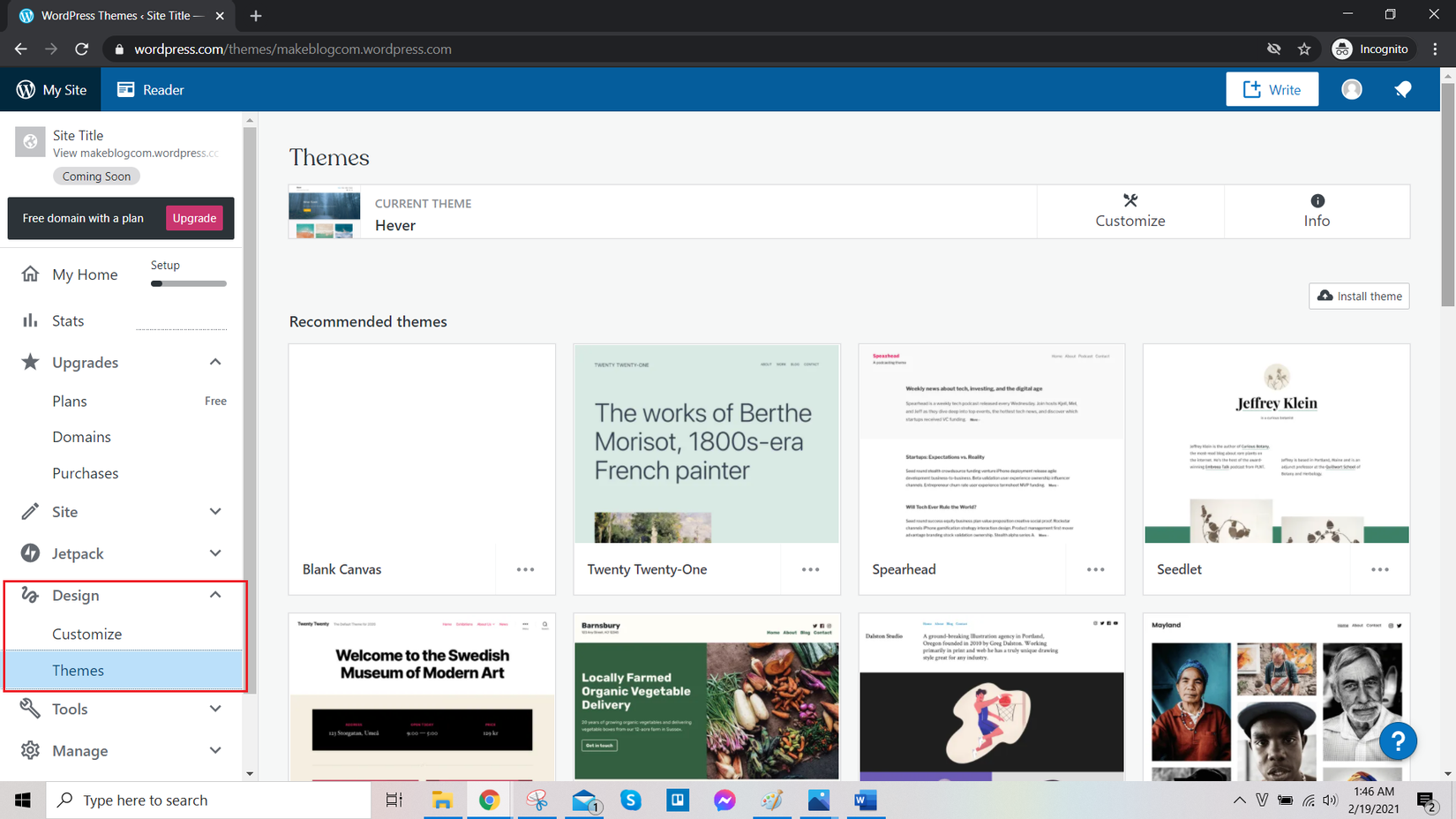
Task: Open Microsoft Word from the taskbar
Action: click(x=866, y=800)
